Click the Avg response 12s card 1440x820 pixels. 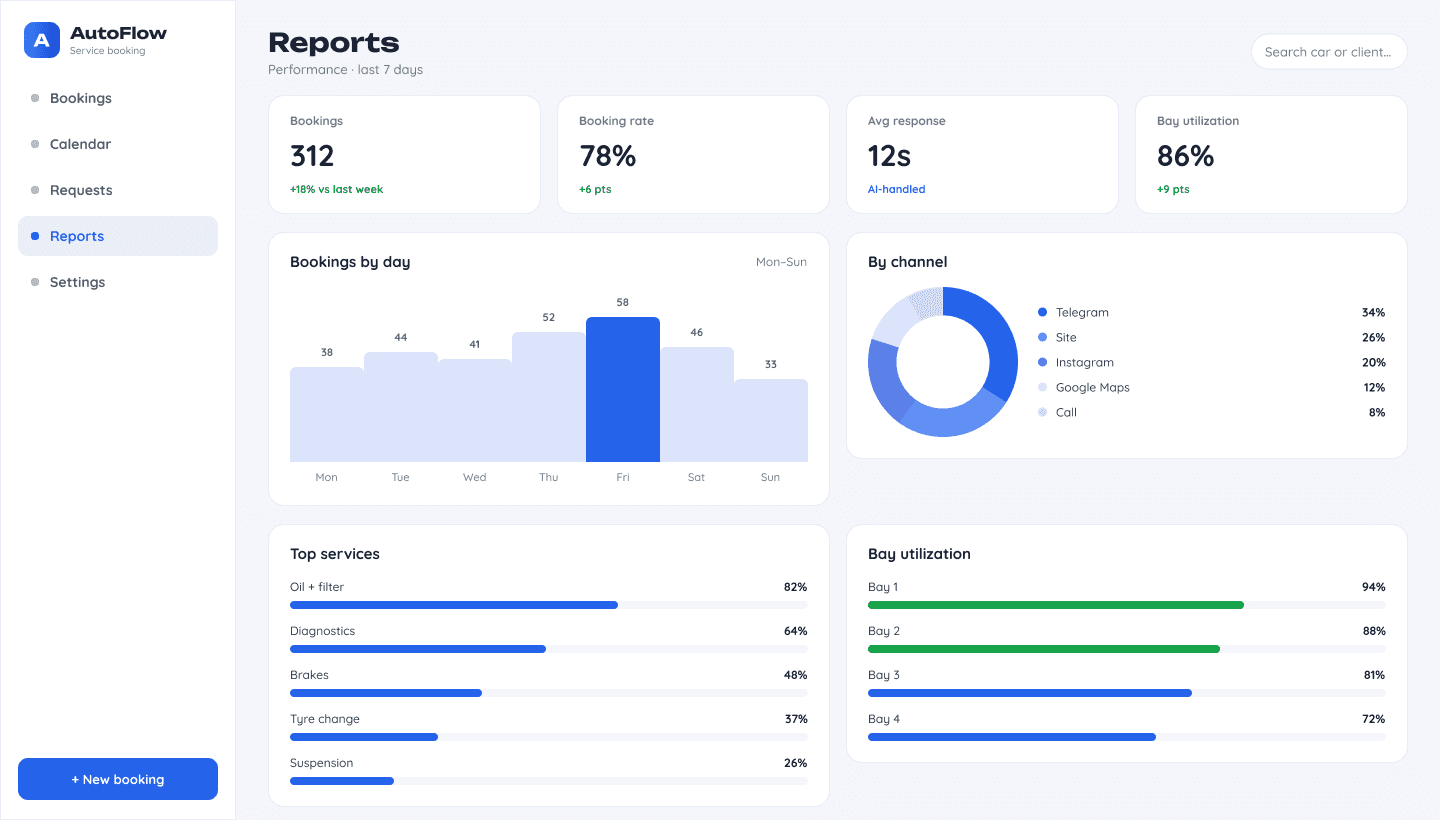[x=982, y=154]
